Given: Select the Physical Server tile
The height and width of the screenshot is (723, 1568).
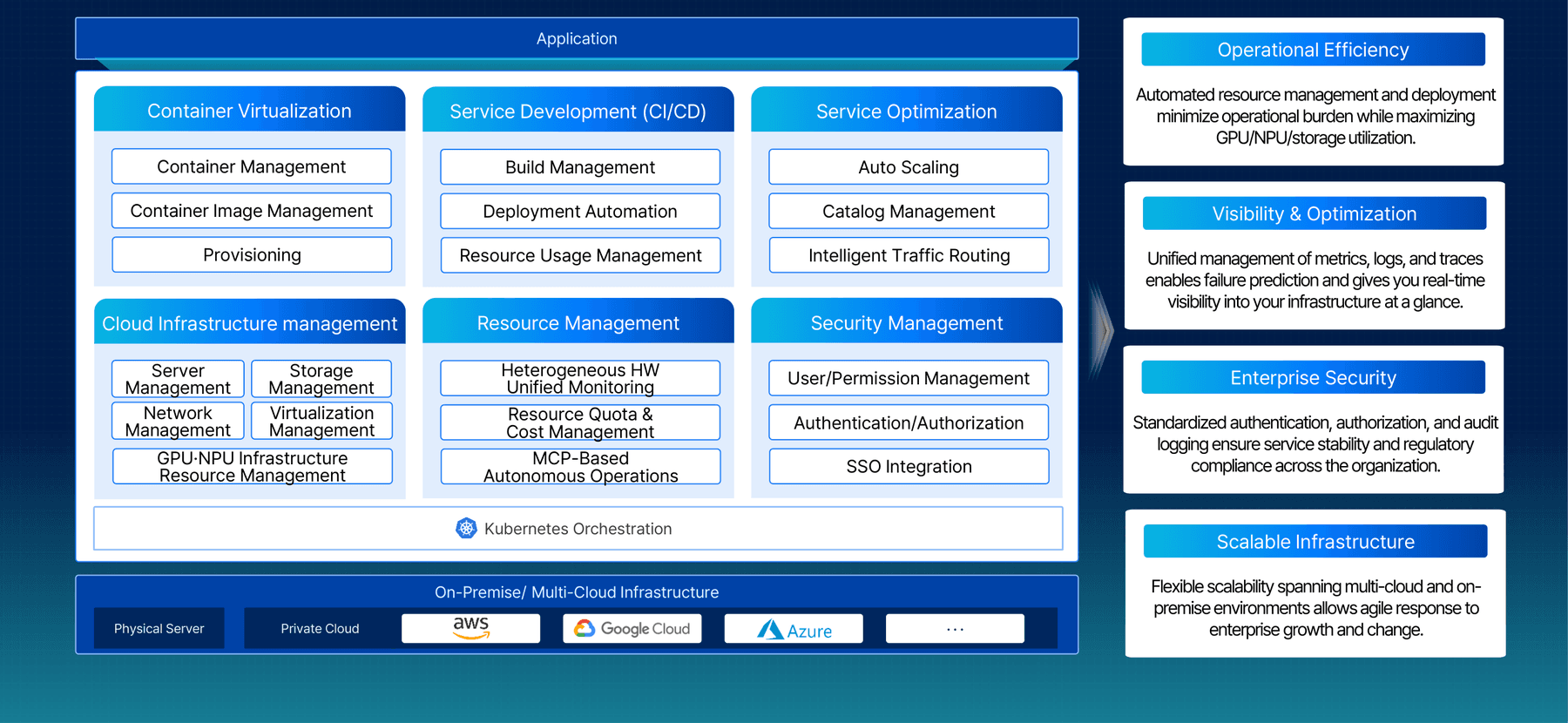Looking at the screenshot, I should (x=159, y=628).
